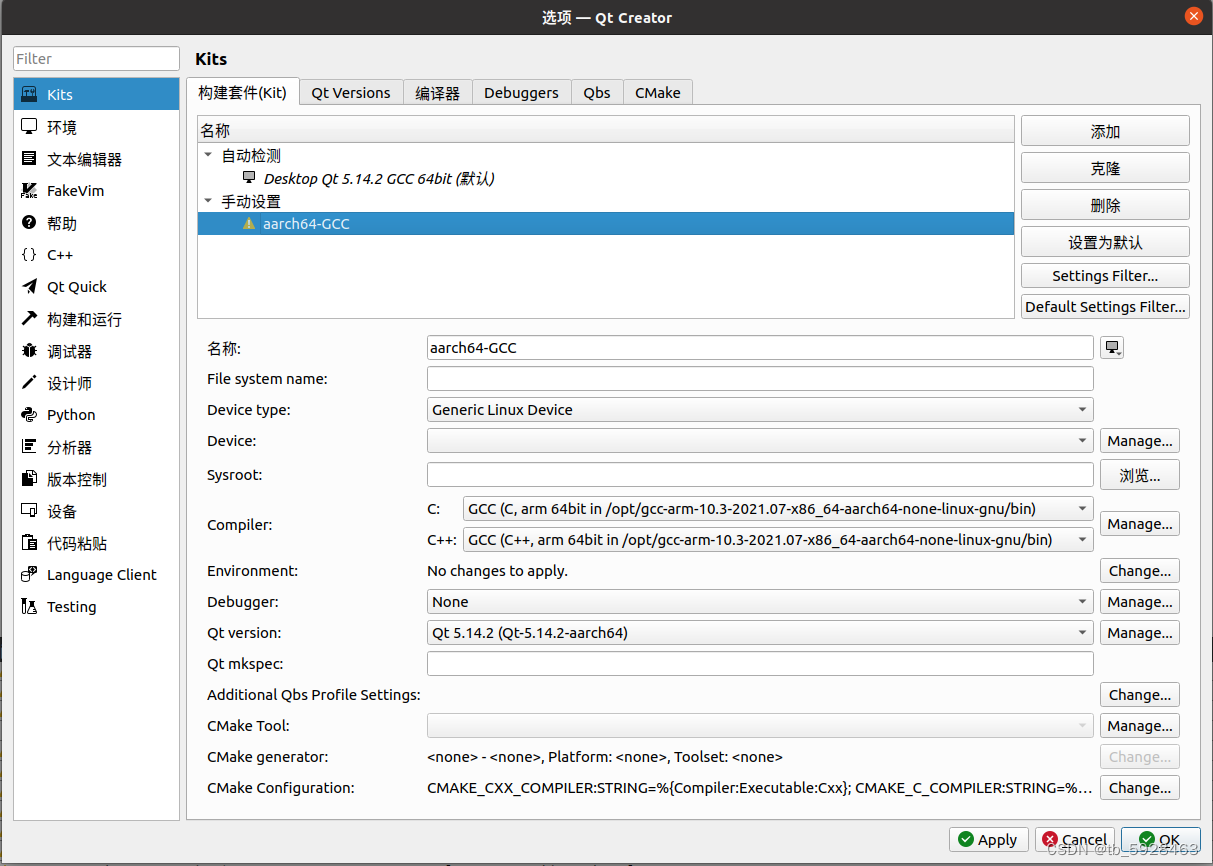Click the Apply button
1213x866 pixels.
(988, 840)
